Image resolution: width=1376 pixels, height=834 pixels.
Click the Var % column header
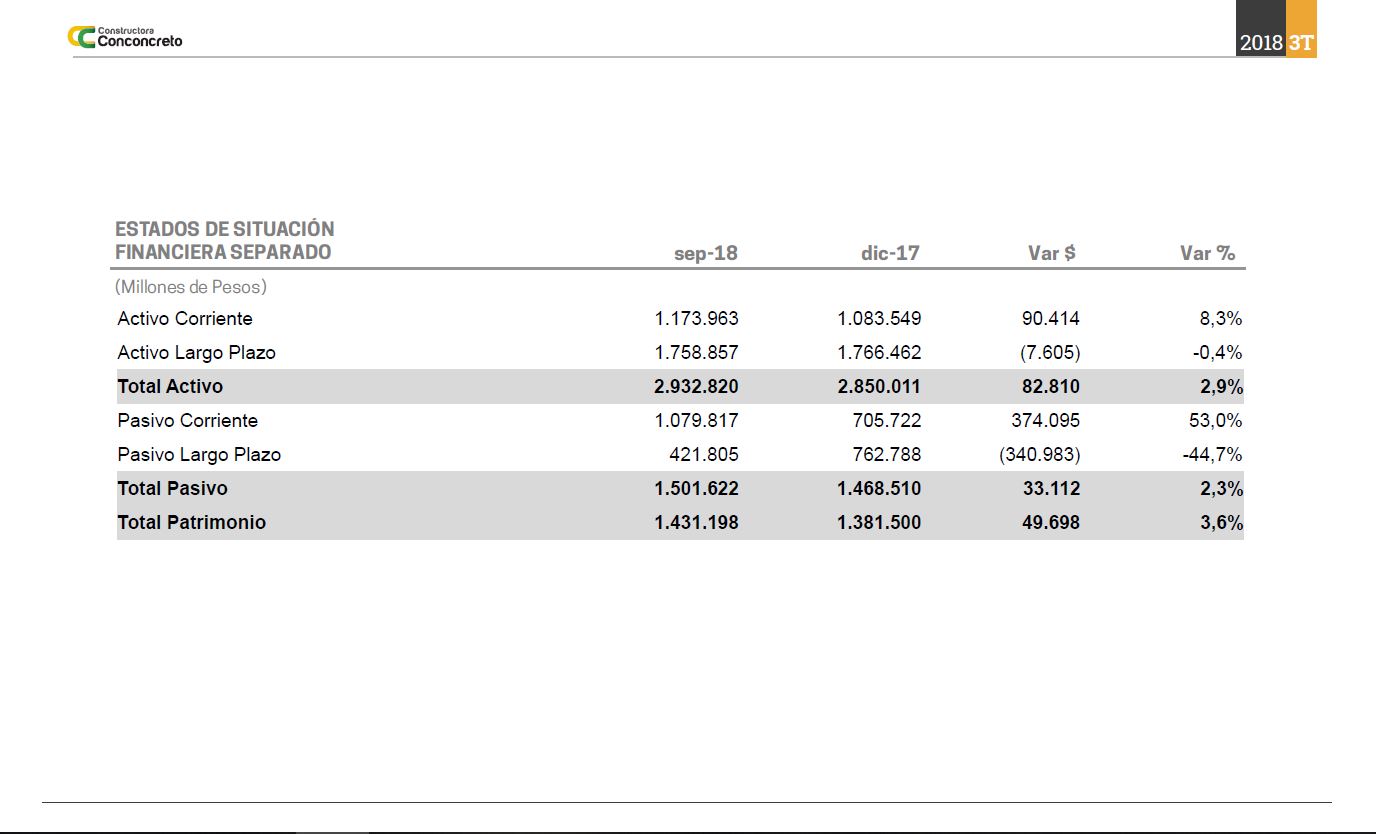(x=1208, y=253)
